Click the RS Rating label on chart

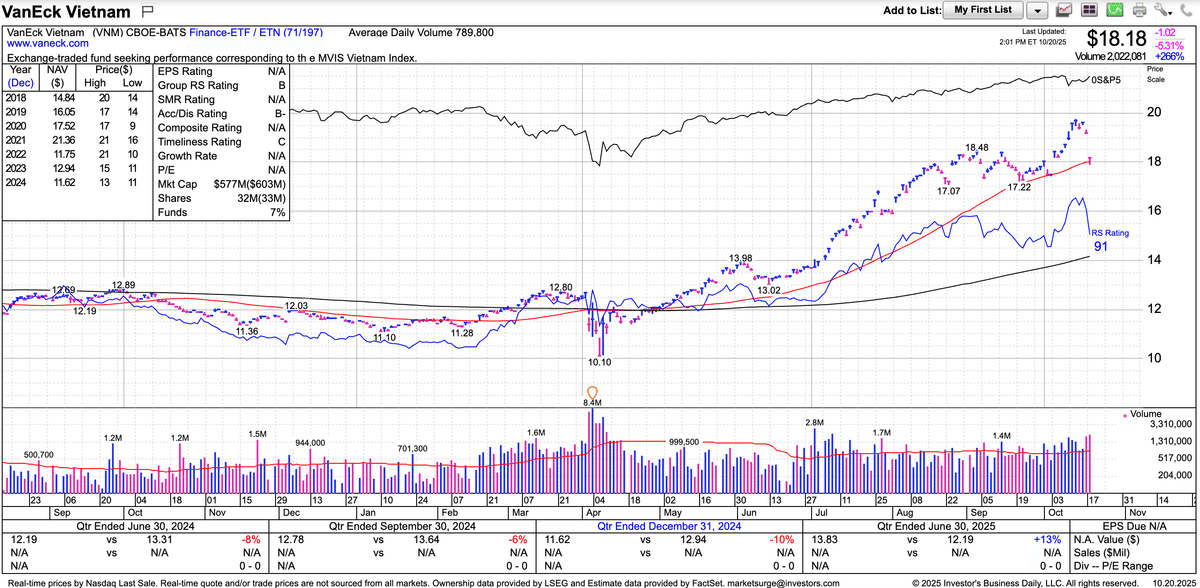click(1109, 232)
